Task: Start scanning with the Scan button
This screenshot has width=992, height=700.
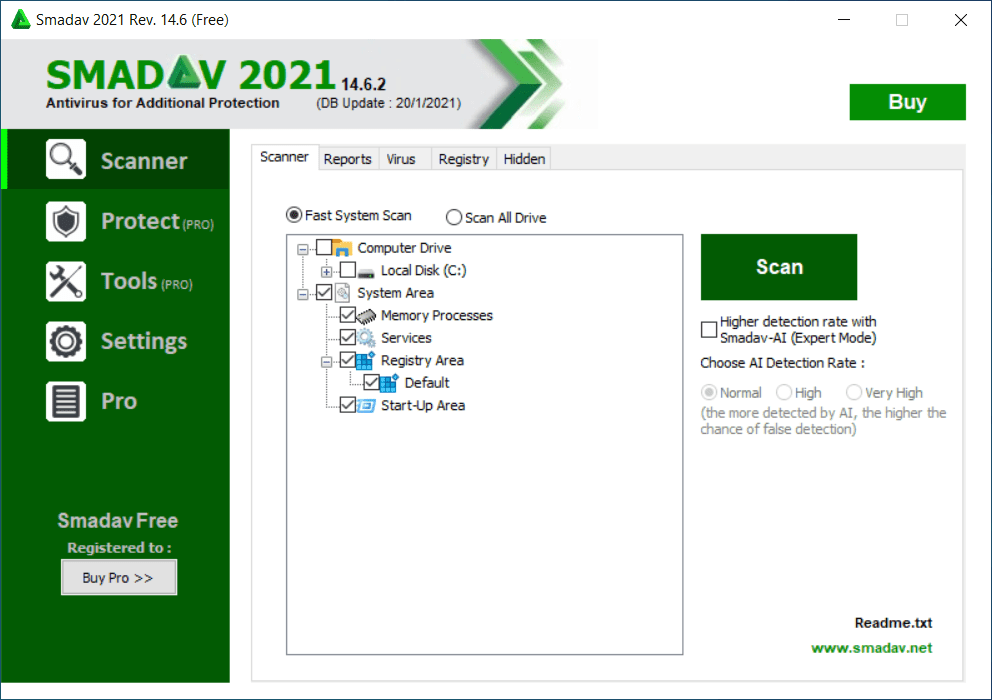Action: (x=779, y=267)
